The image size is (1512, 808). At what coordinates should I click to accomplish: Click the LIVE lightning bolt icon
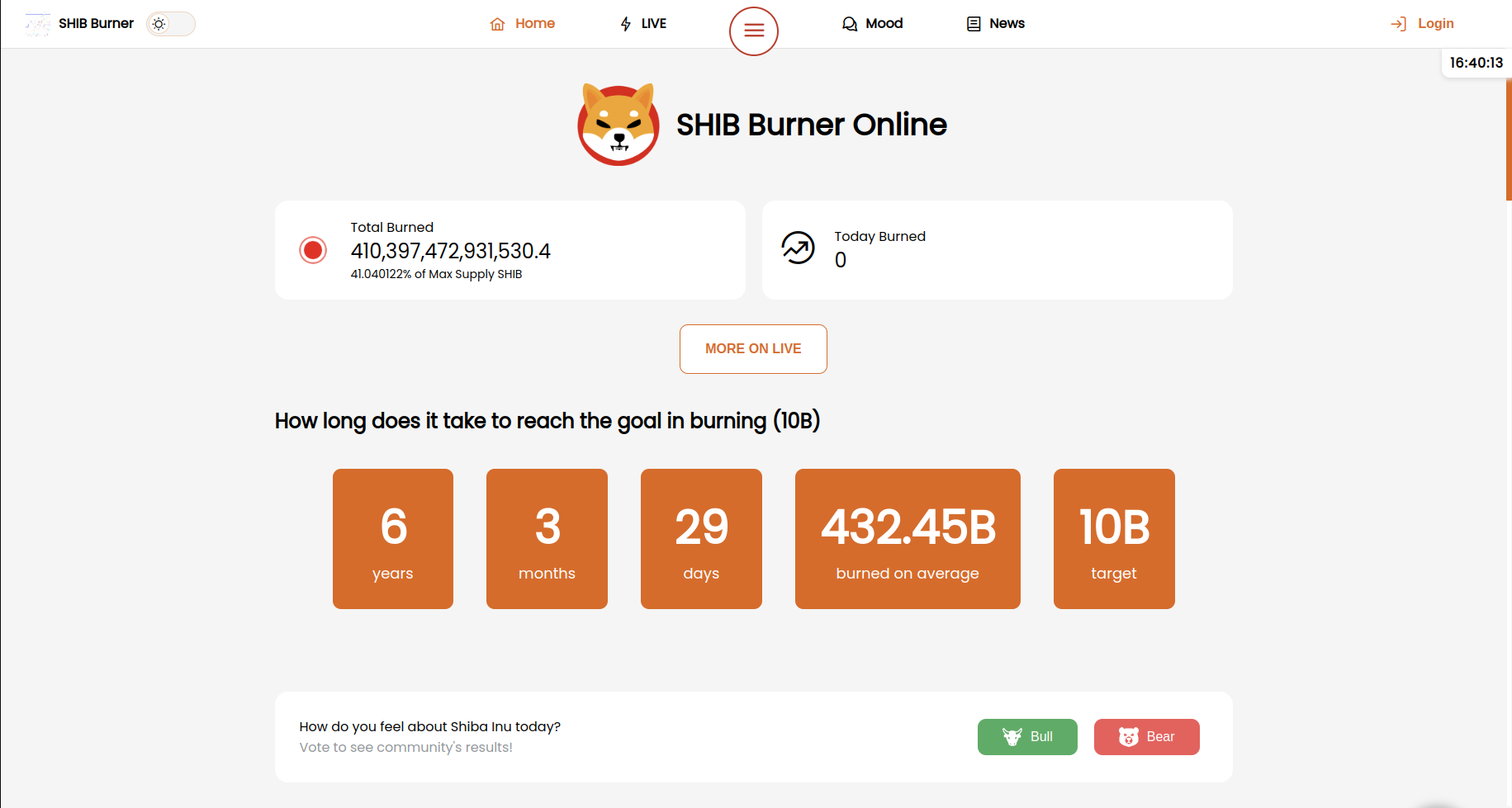tap(626, 24)
